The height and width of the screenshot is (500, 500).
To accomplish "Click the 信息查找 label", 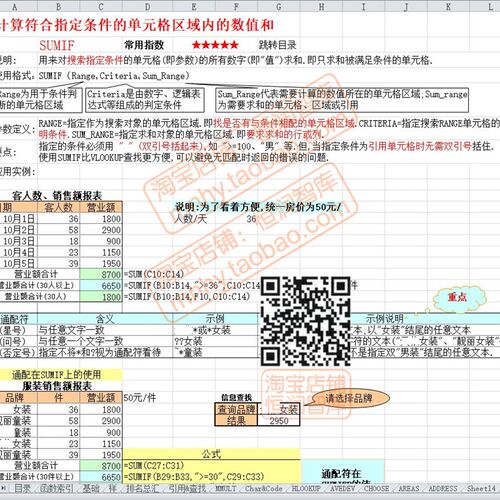I will pyautogui.click(x=236, y=397).
